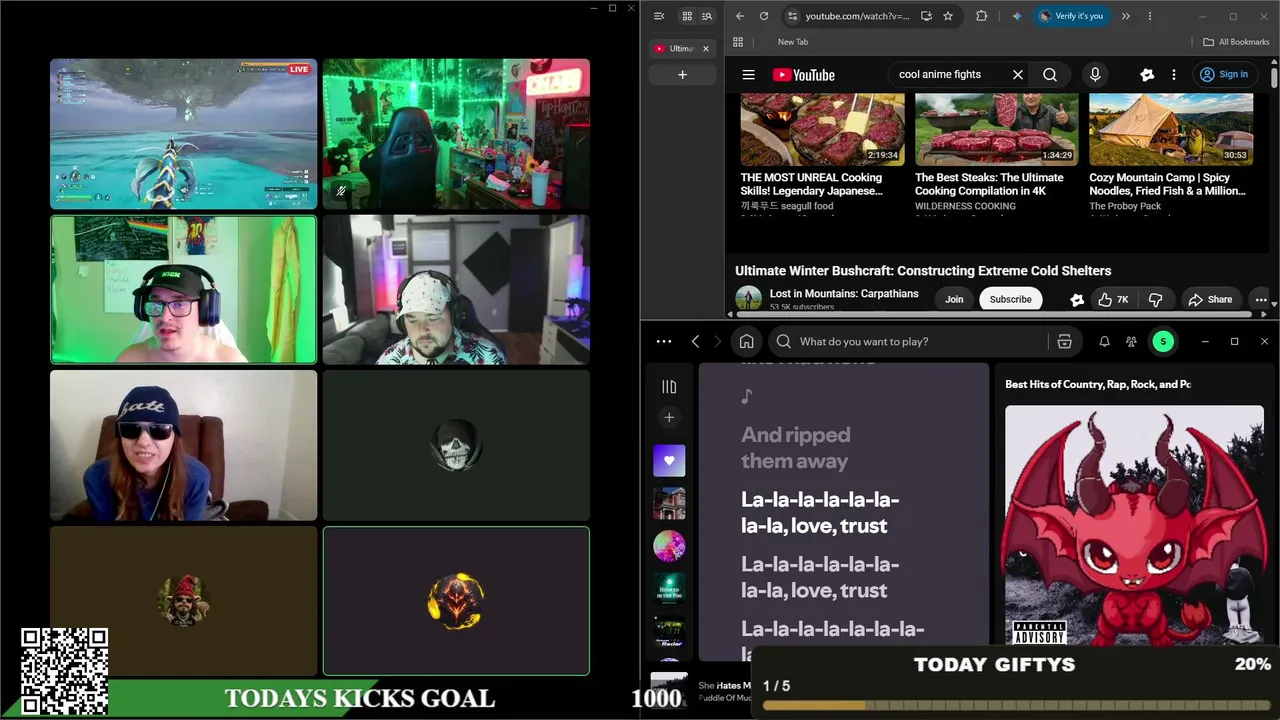Jump to lyric line And ripped them away
Image resolution: width=1280 pixels, height=720 pixels.
[x=796, y=448]
